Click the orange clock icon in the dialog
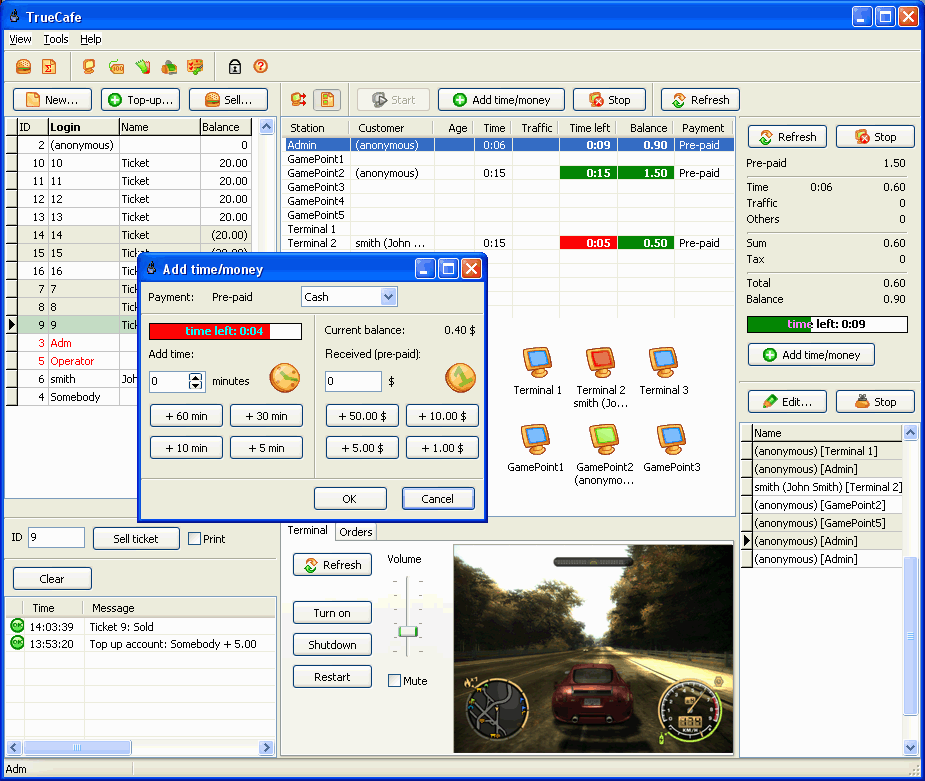This screenshot has width=925, height=781. (284, 378)
